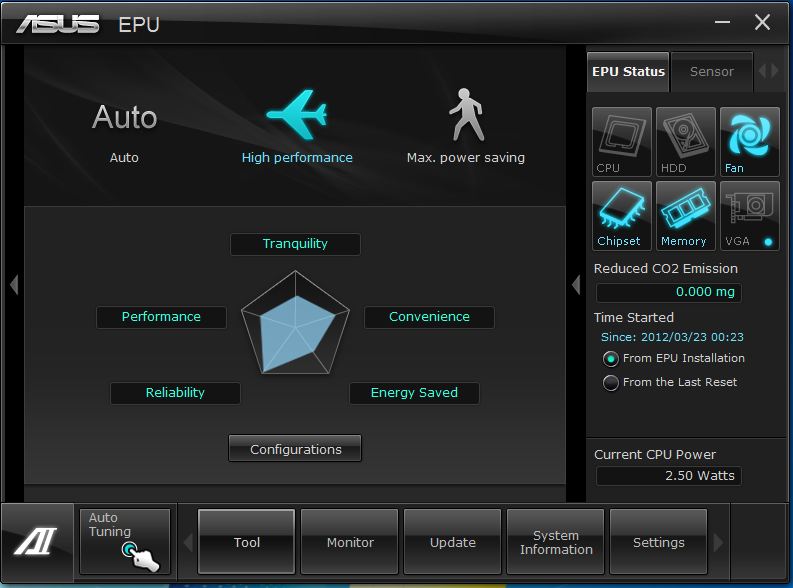The width and height of the screenshot is (793, 588).
Task: Close the EPU window
Action: point(762,22)
